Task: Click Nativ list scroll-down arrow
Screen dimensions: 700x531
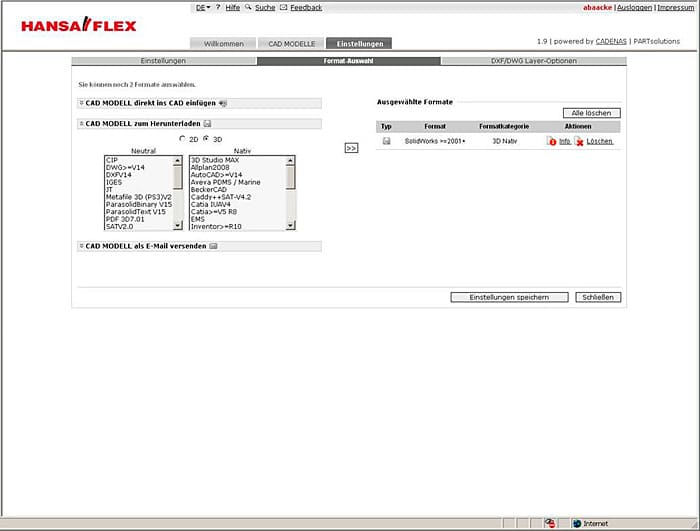Action: (x=291, y=226)
